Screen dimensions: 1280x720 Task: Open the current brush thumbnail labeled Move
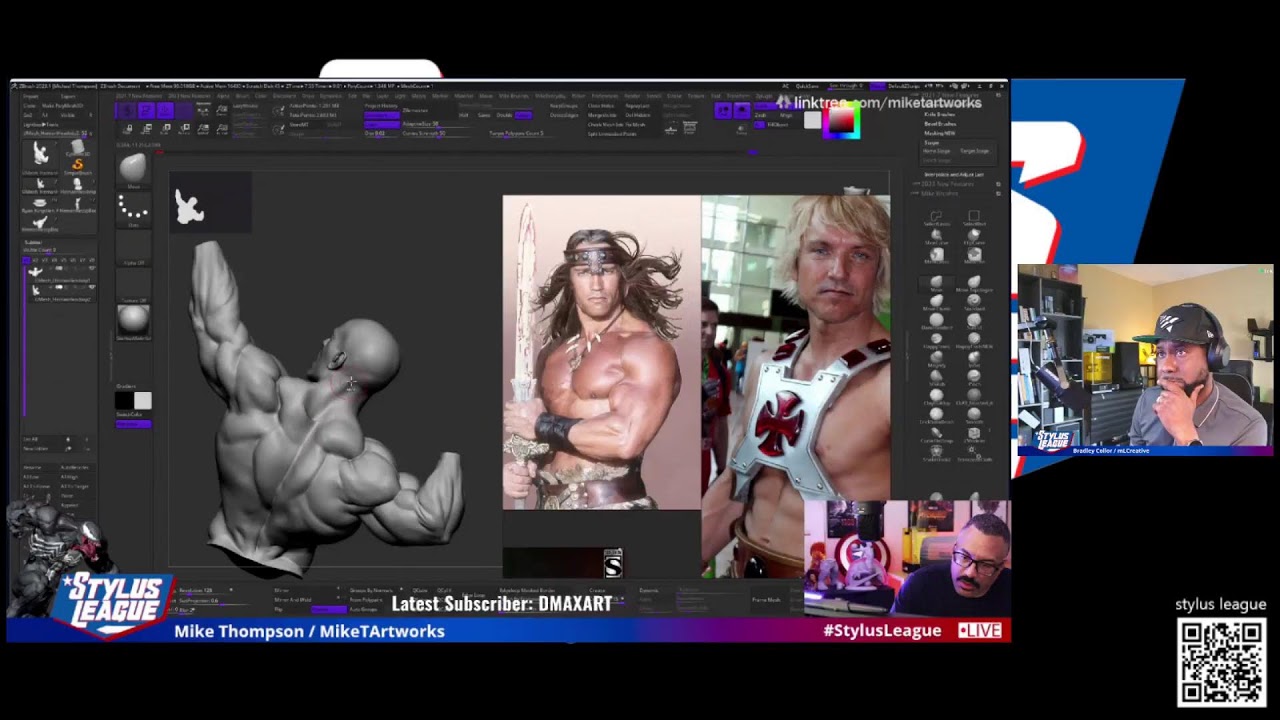click(x=133, y=170)
